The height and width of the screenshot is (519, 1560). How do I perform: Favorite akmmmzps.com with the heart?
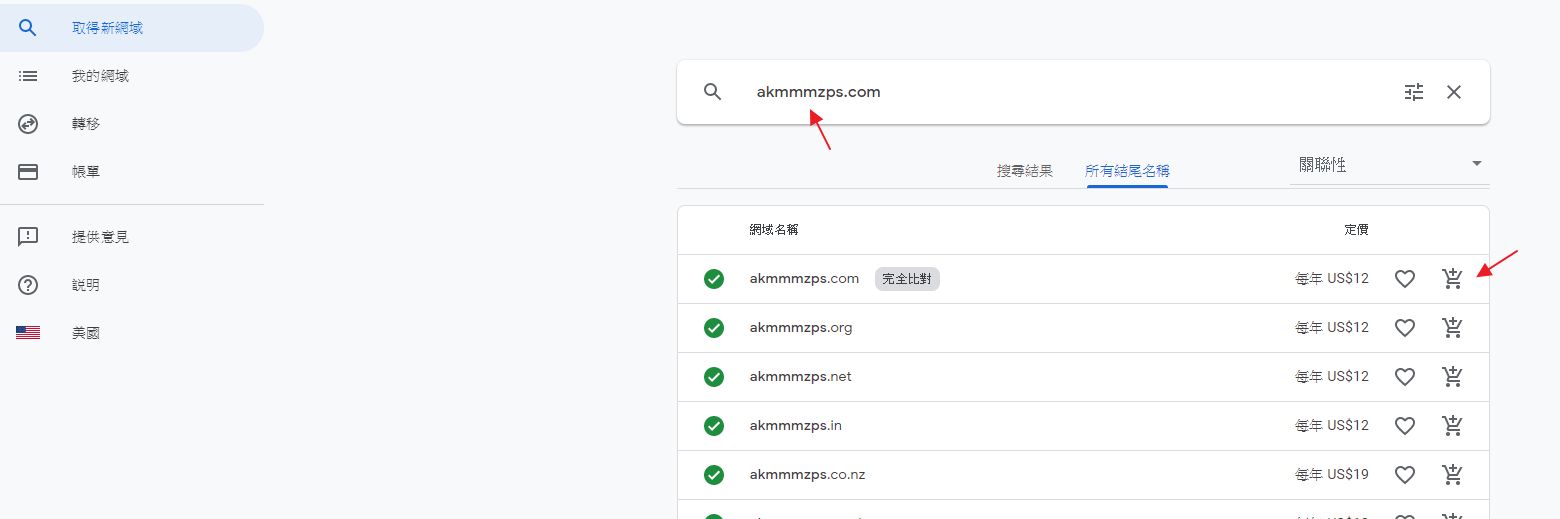click(x=1405, y=279)
